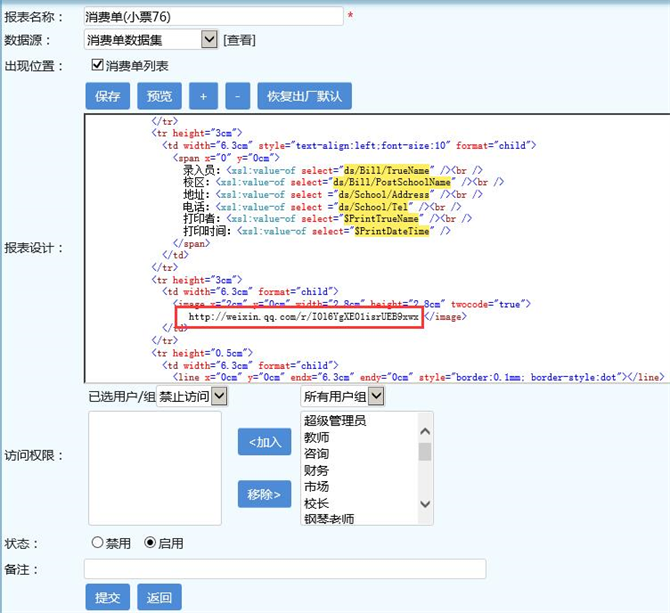The image size is (670, 613).
Task: Open the 消费单数据集 data source dropdown
Action: pyautogui.click(x=151, y=40)
